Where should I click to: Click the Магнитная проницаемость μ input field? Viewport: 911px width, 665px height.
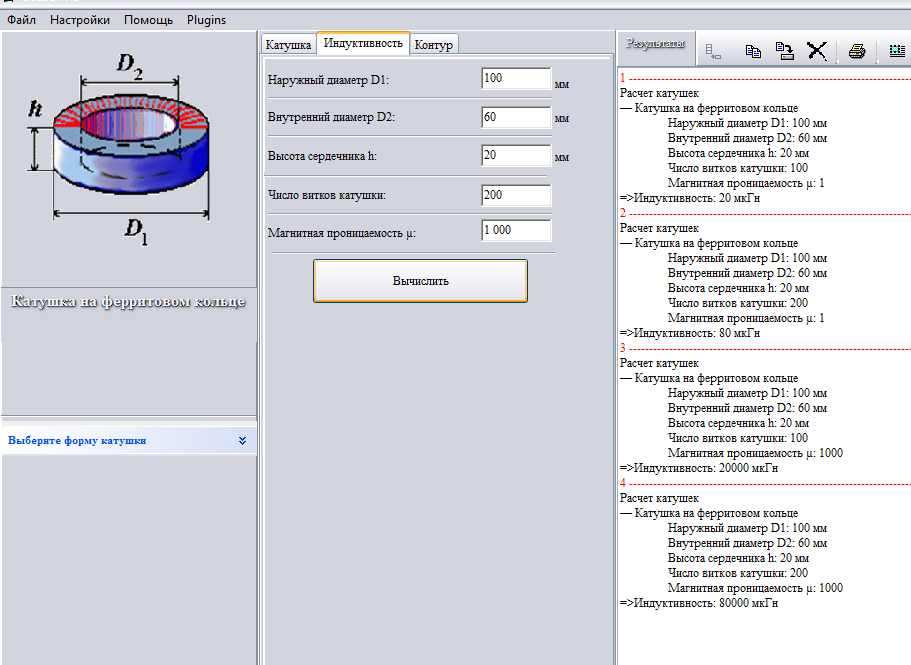coord(515,231)
